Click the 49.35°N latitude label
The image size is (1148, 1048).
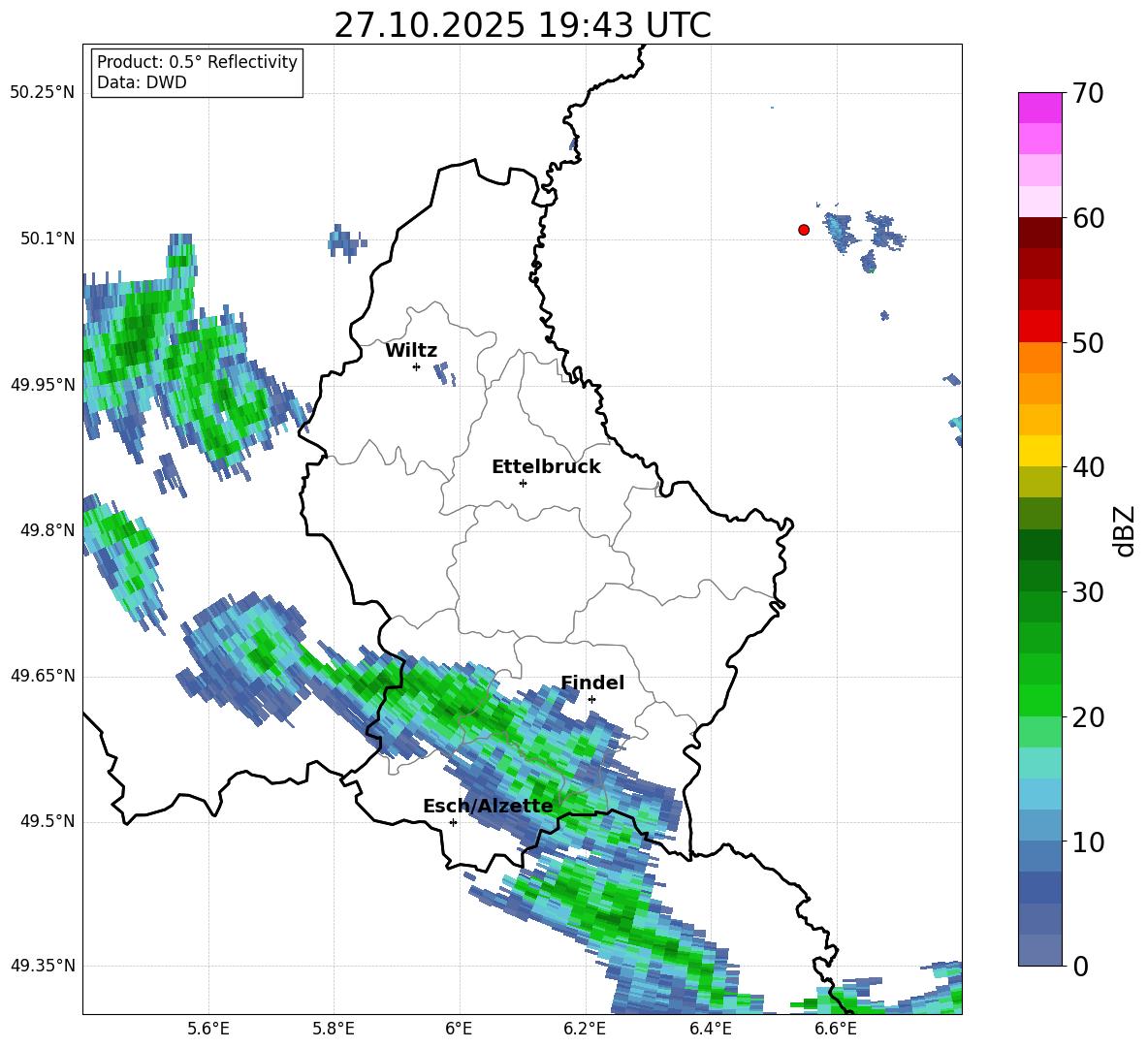(43, 967)
